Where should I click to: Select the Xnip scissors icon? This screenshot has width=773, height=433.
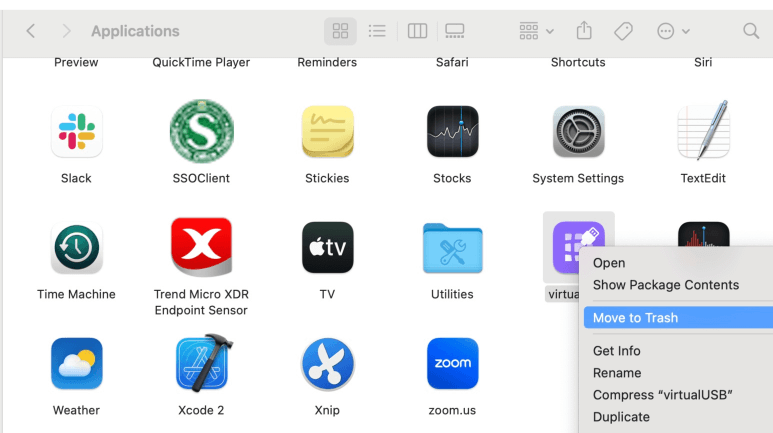(x=327, y=364)
